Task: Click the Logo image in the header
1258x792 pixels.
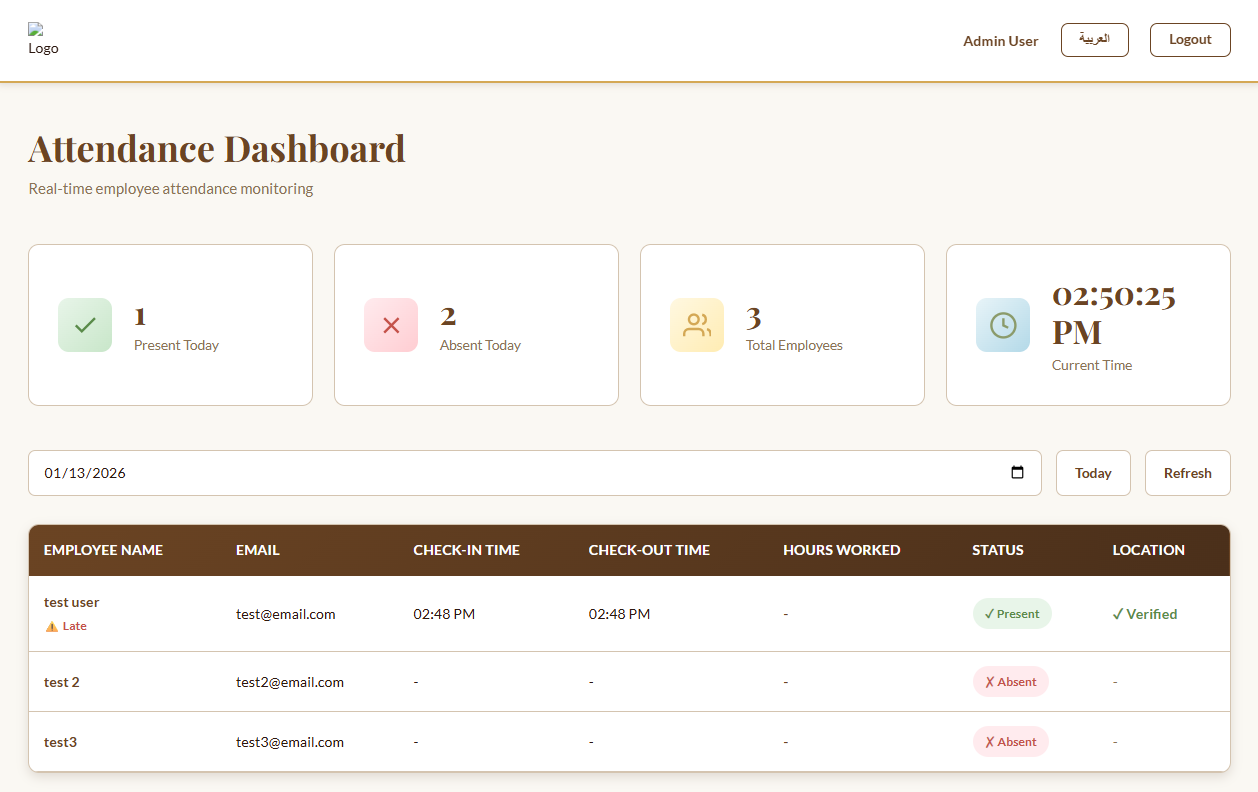Action: click(43, 39)
